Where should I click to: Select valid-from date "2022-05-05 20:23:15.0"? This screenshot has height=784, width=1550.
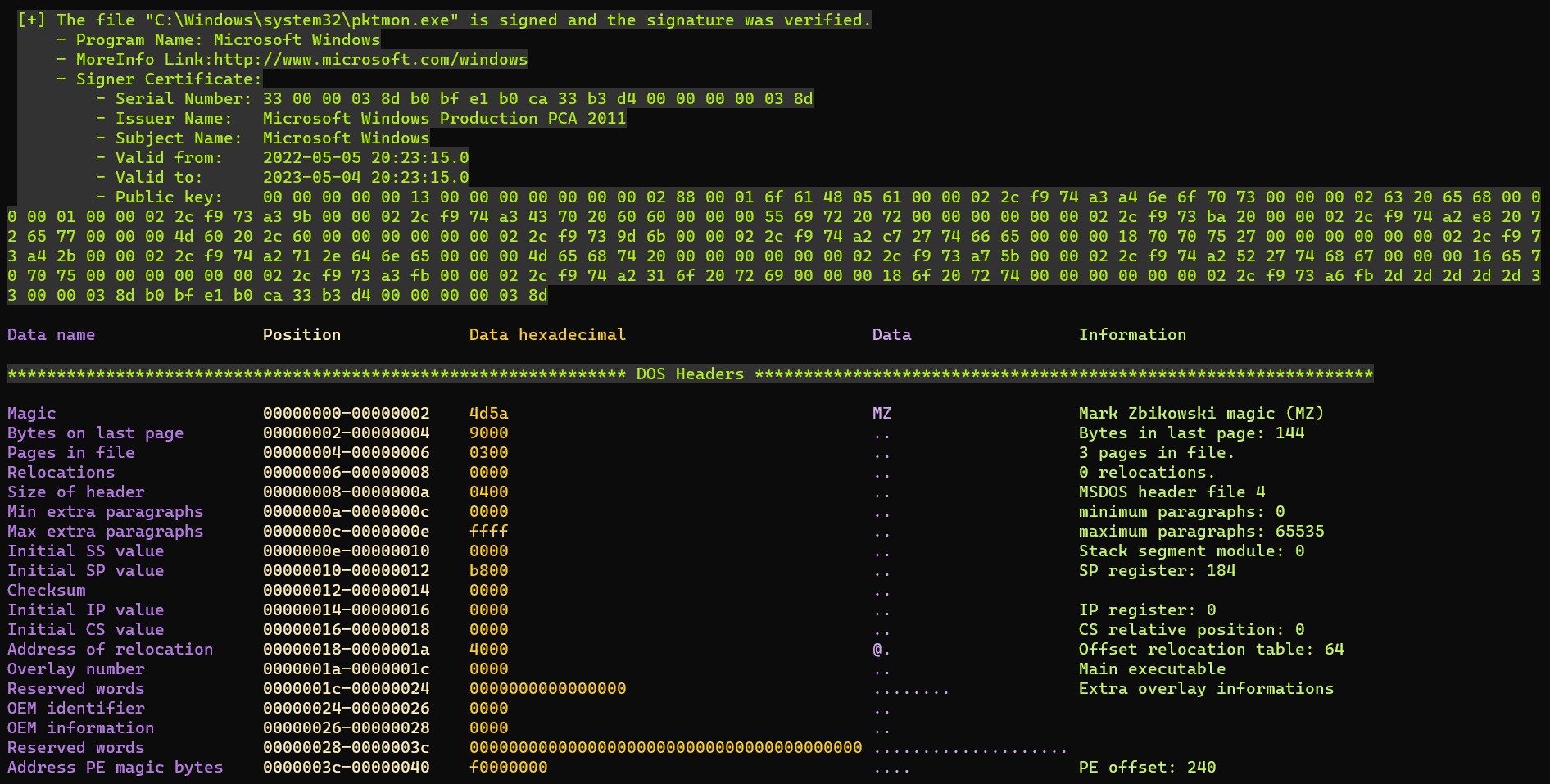(x=366, y=158)
